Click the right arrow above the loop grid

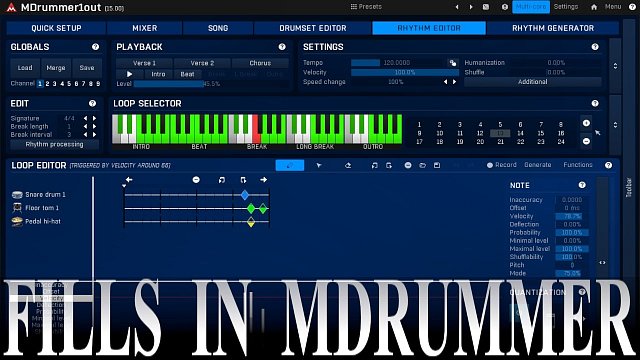[x=263, y=180]
